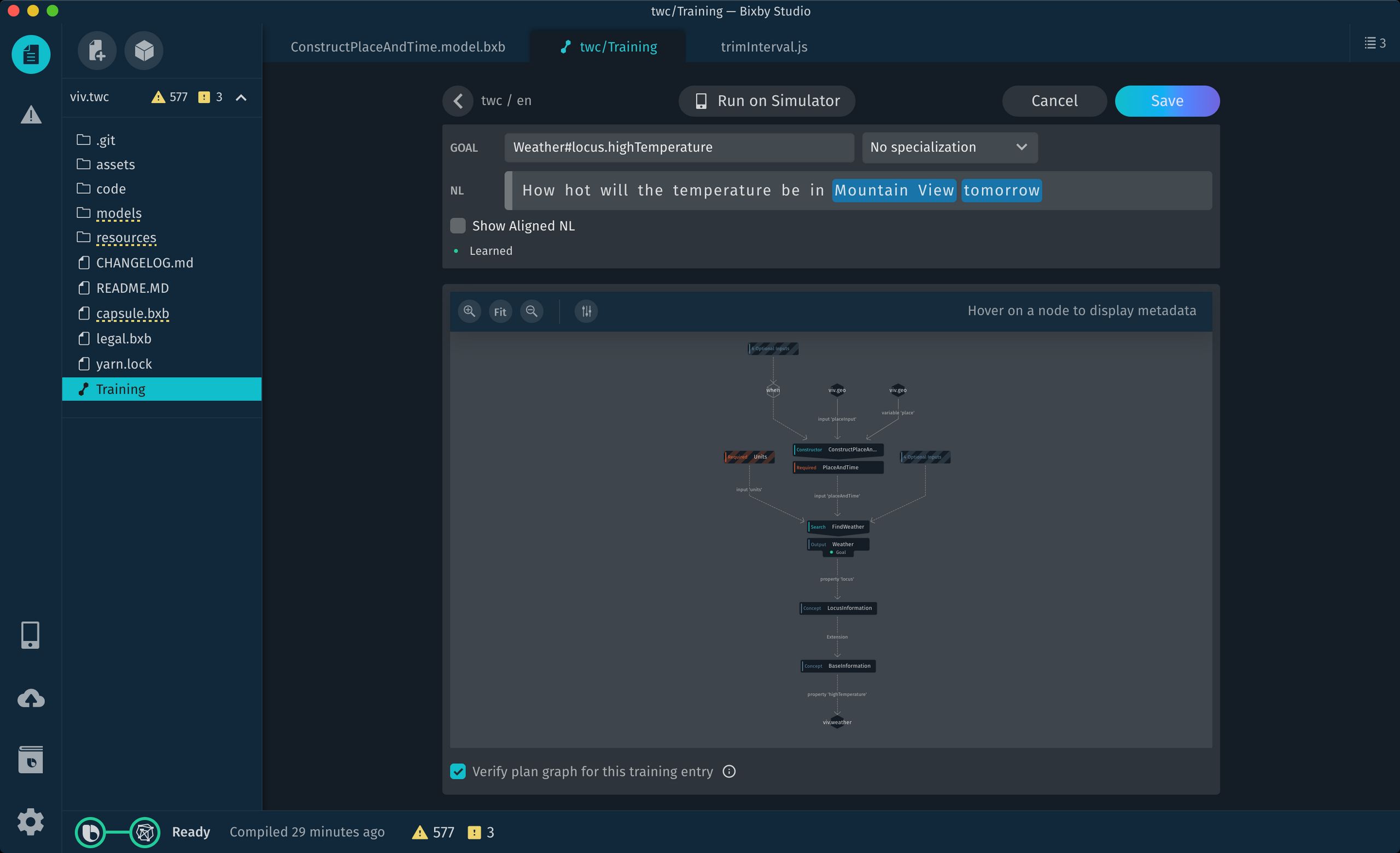Click the Bixby status icon in status bar
The height and width of the screenshot is (853, 1400).
coord(90,833)
